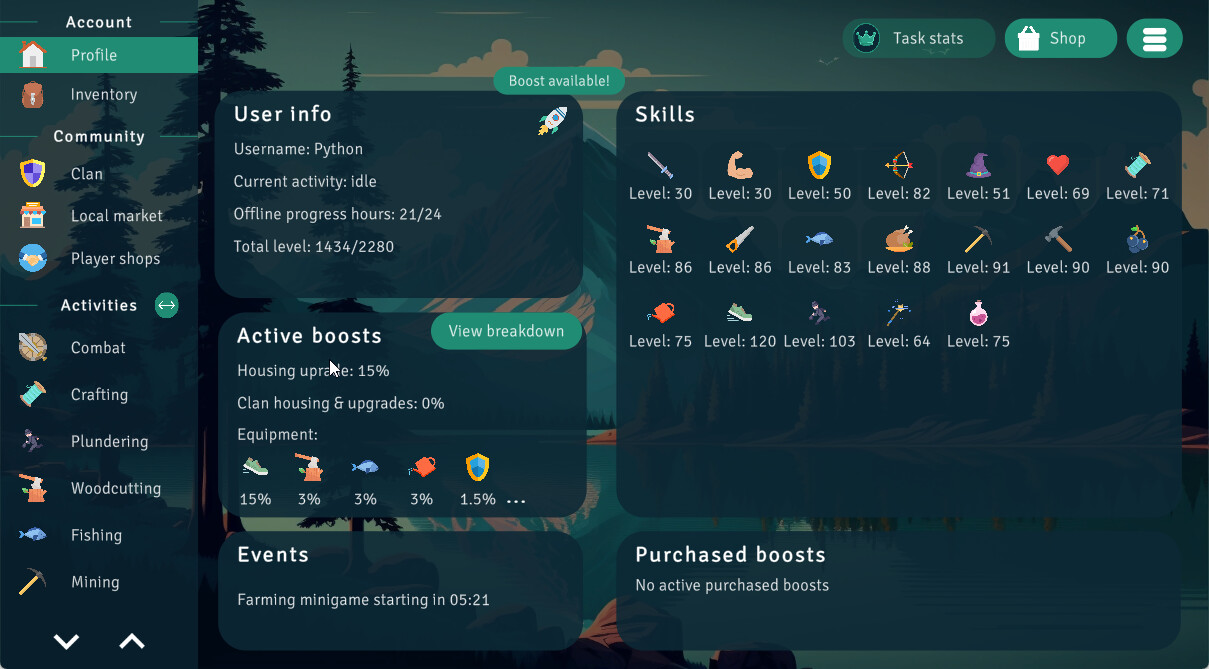
Task: Click the sword combat skill icon
Action: [x=659, y=166]
